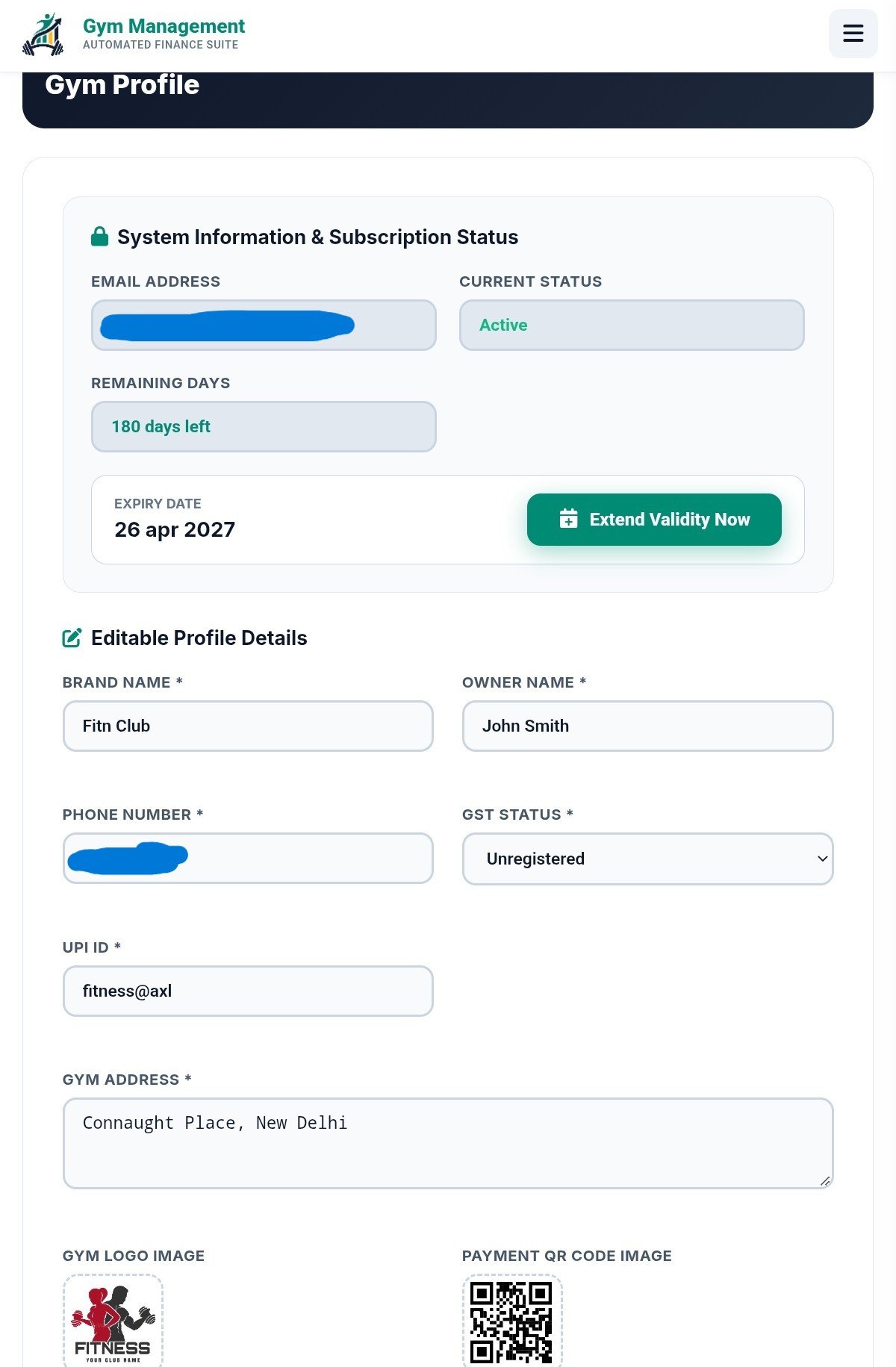Open the hamburger menu
Image resolution: width=896 pixels, height=1367 pixels.
tap(853, 34)
